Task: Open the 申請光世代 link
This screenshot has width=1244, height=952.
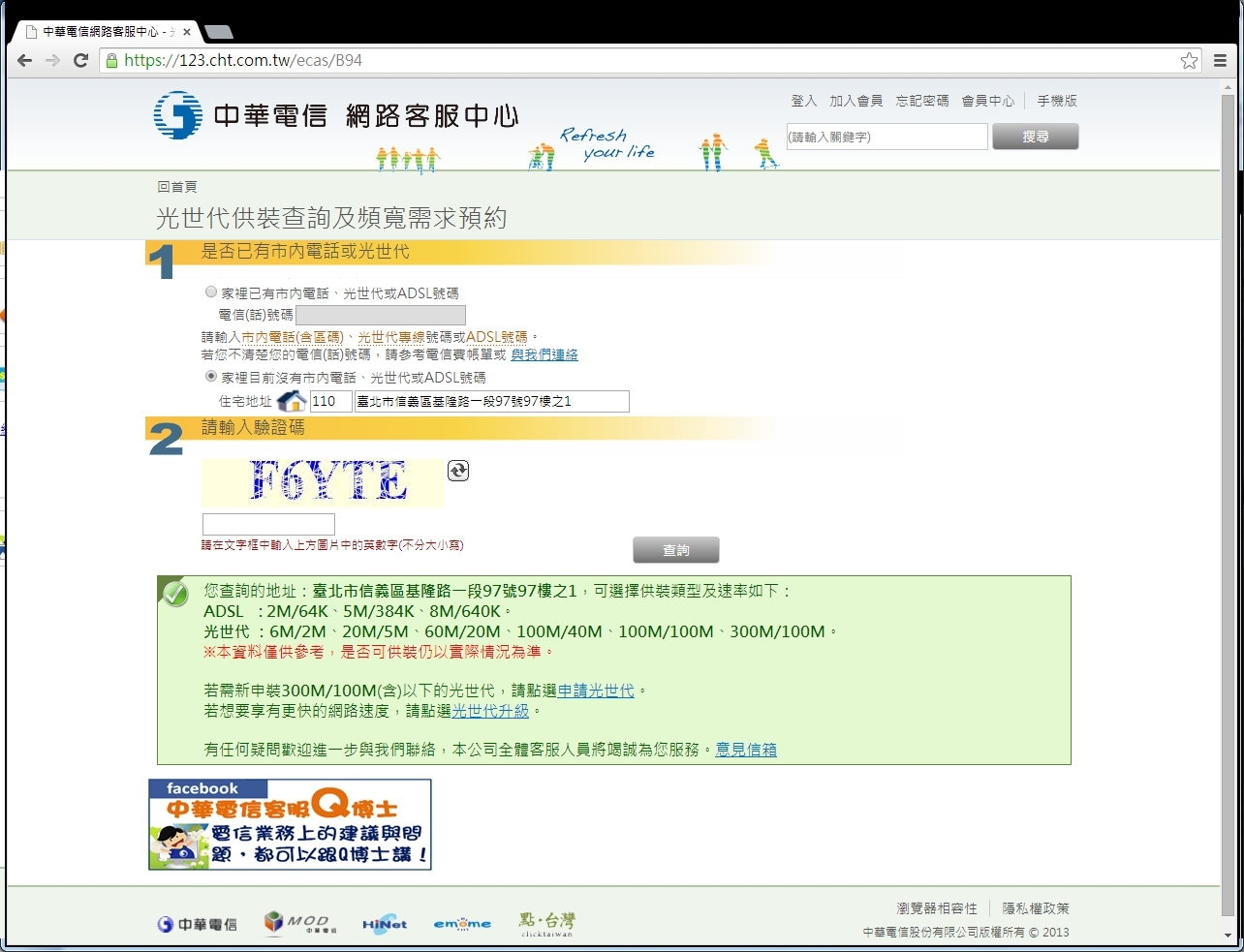Action: [x=596, y=691]
